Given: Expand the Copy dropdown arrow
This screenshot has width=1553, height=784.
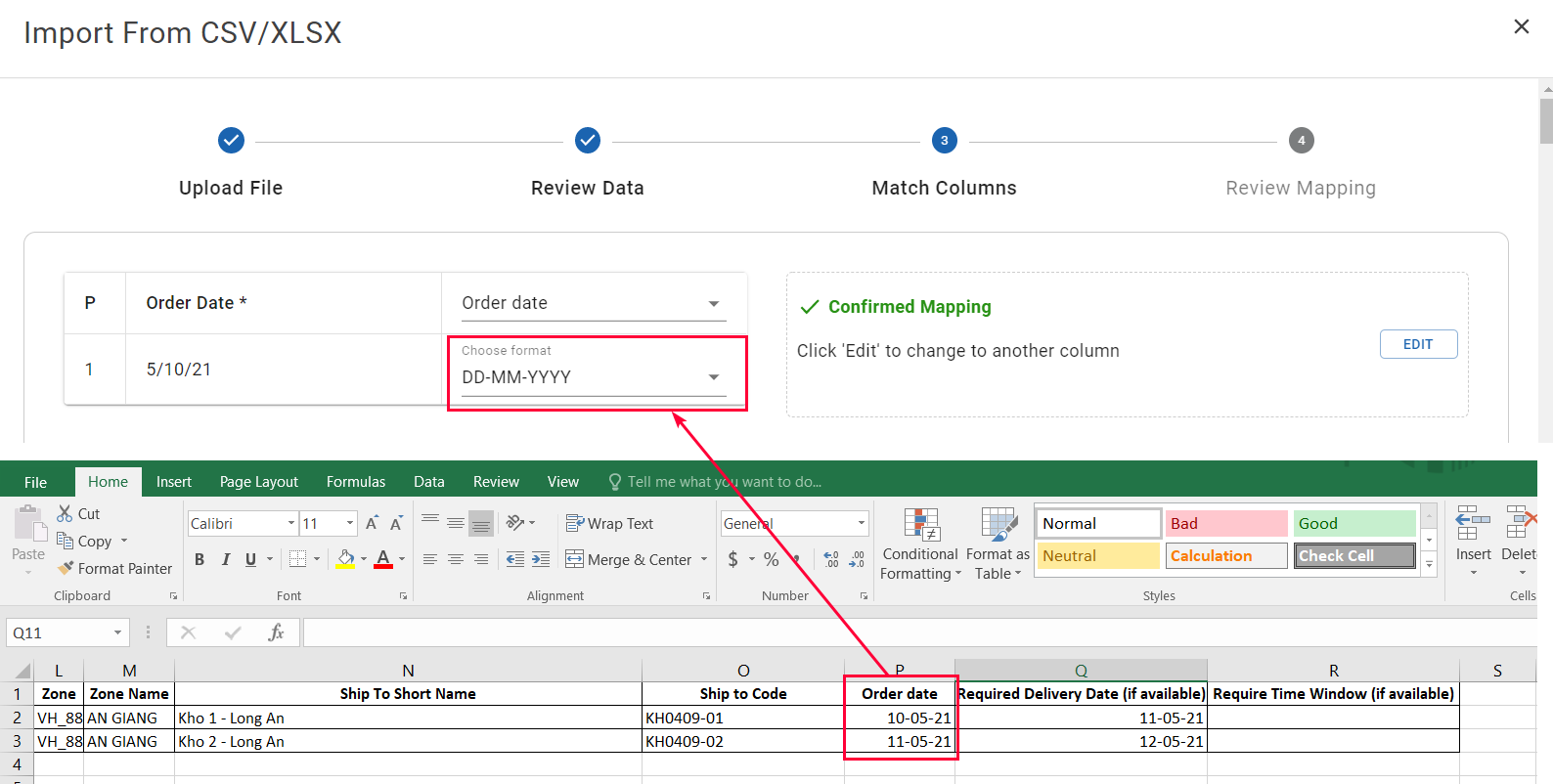Looking at the screenshot, I should (124, 541).
